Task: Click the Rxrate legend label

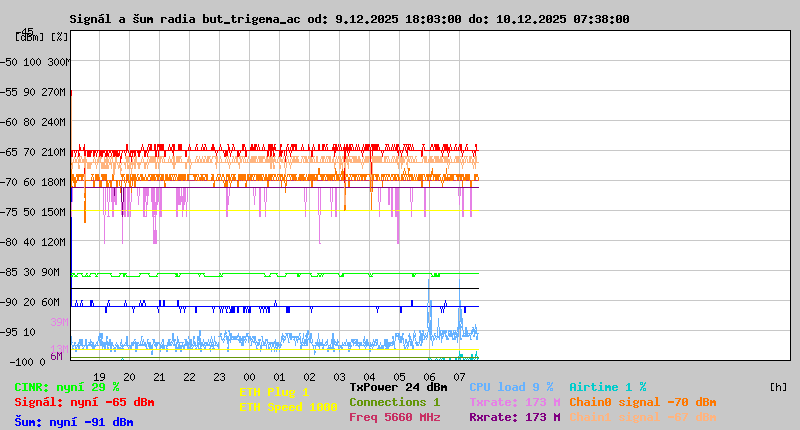Action: pyautogui.click(x=514, y=417)
